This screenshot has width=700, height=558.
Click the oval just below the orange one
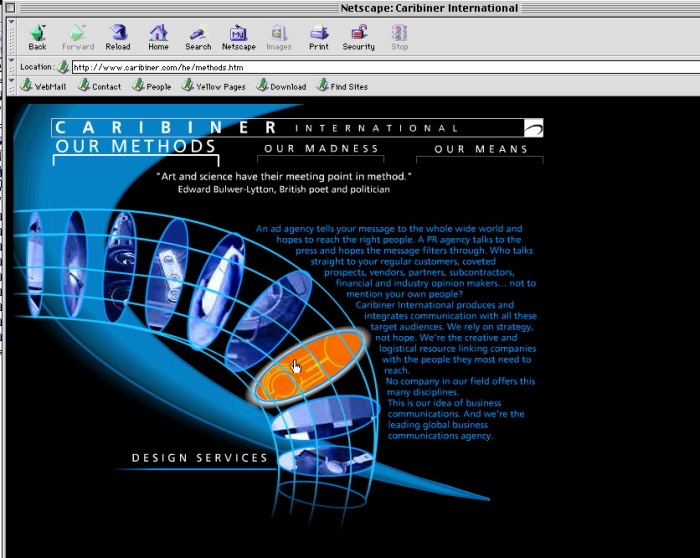click(325, 417)
